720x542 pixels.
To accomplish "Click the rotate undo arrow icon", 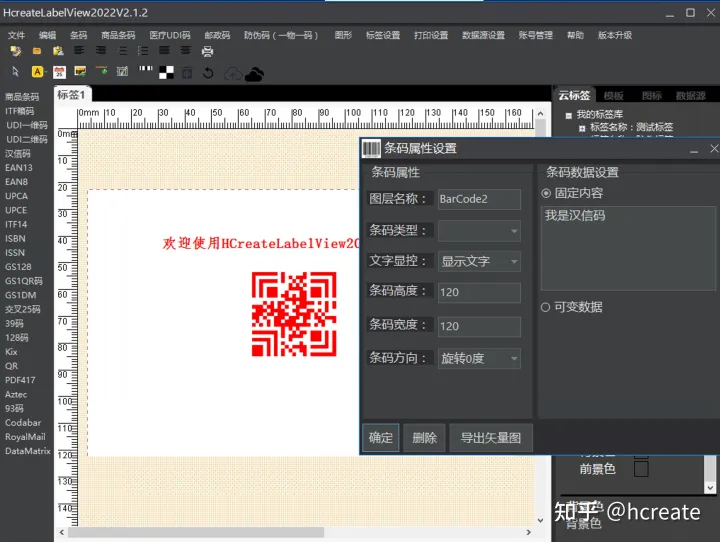I will [x=208, y=73].
